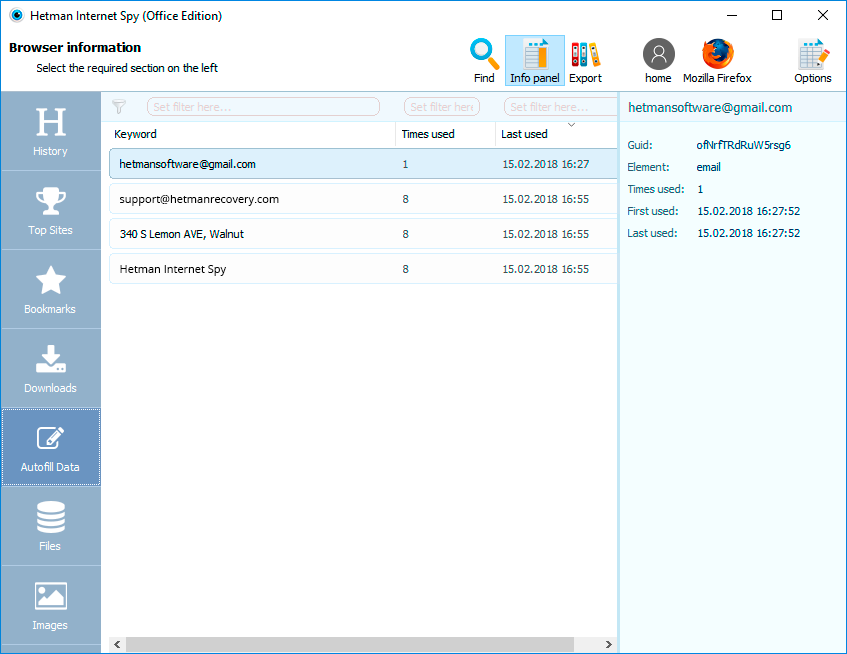Image resolution: width=847 pixels, height=654 pixels.
Task: Open the Top Sites section
Action: [x=50, y=211]
